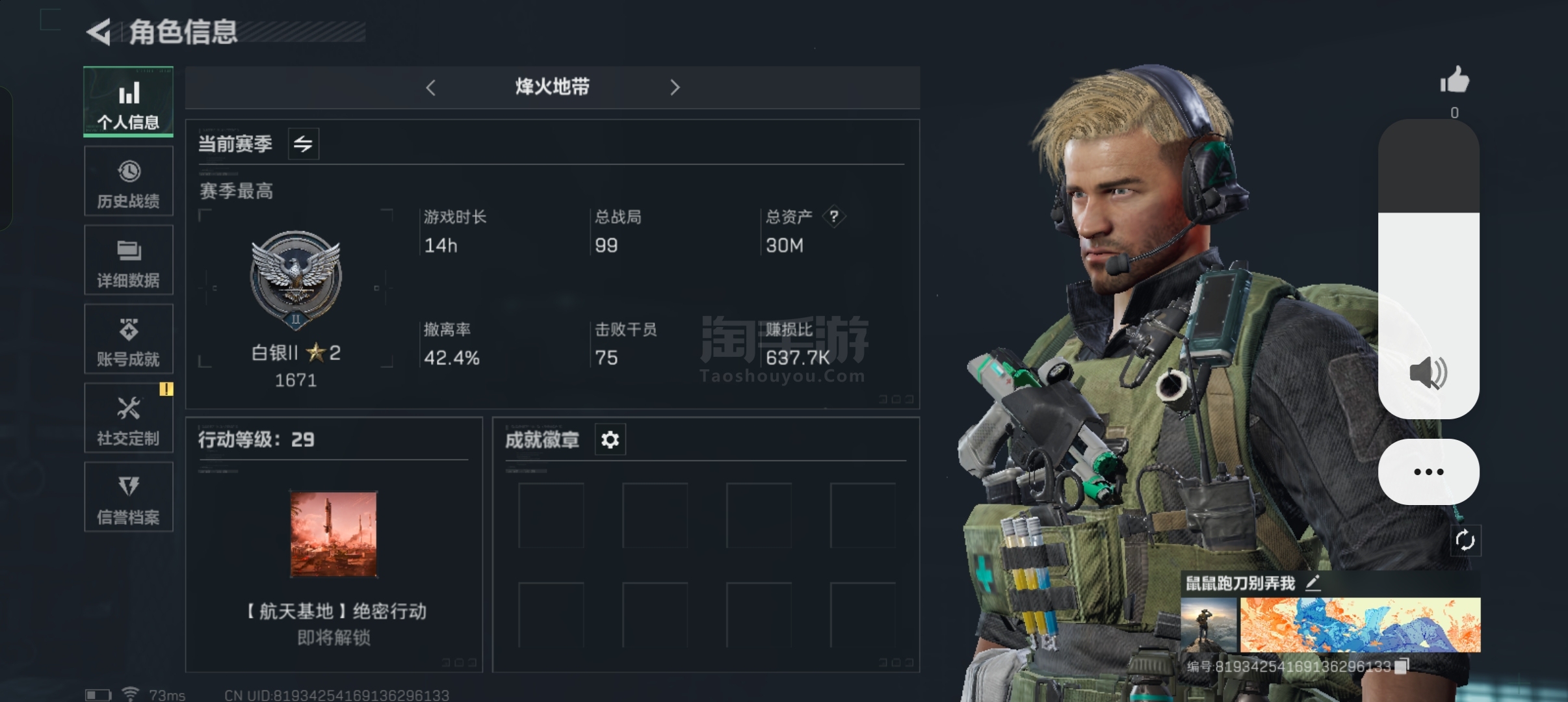Screen dimensions: 1568x702
Task: Select the 航天基地 绝密行动 thumbnail
Action: click(x=333, y=534)
